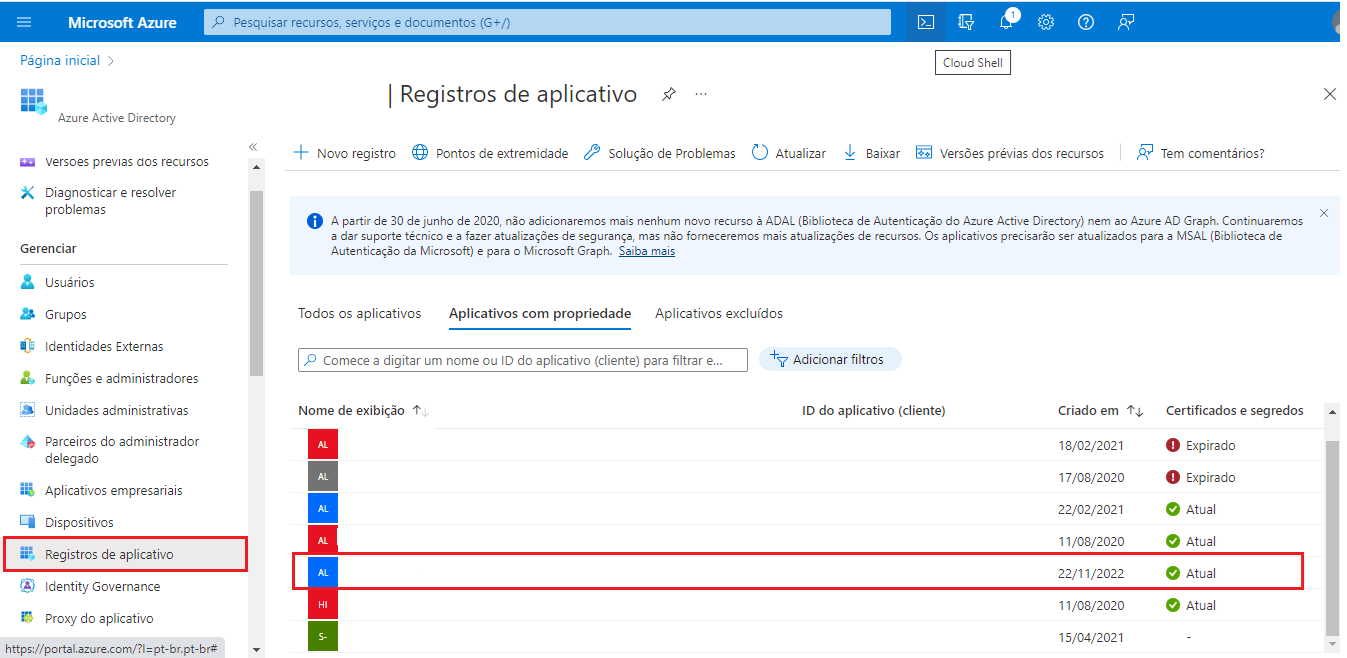Click ID do aplicativo (cliente) header
The width and height of the screenshot is (1347, 658).
pyautogui.click(x=874, y=410)
